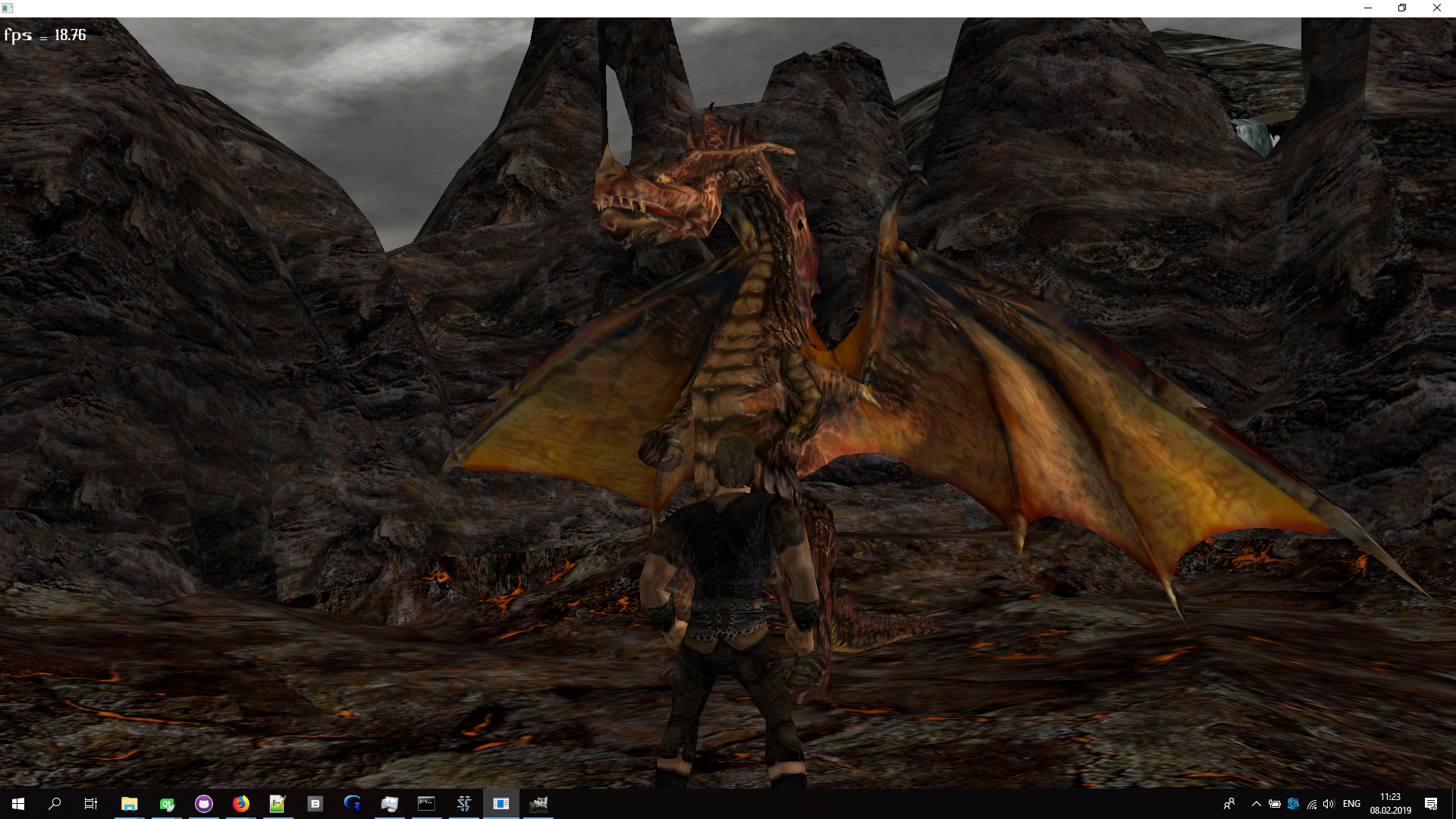Open the StarCraft taskbar icon
The height and width of the screenshot is (819, 1456).
464,804
